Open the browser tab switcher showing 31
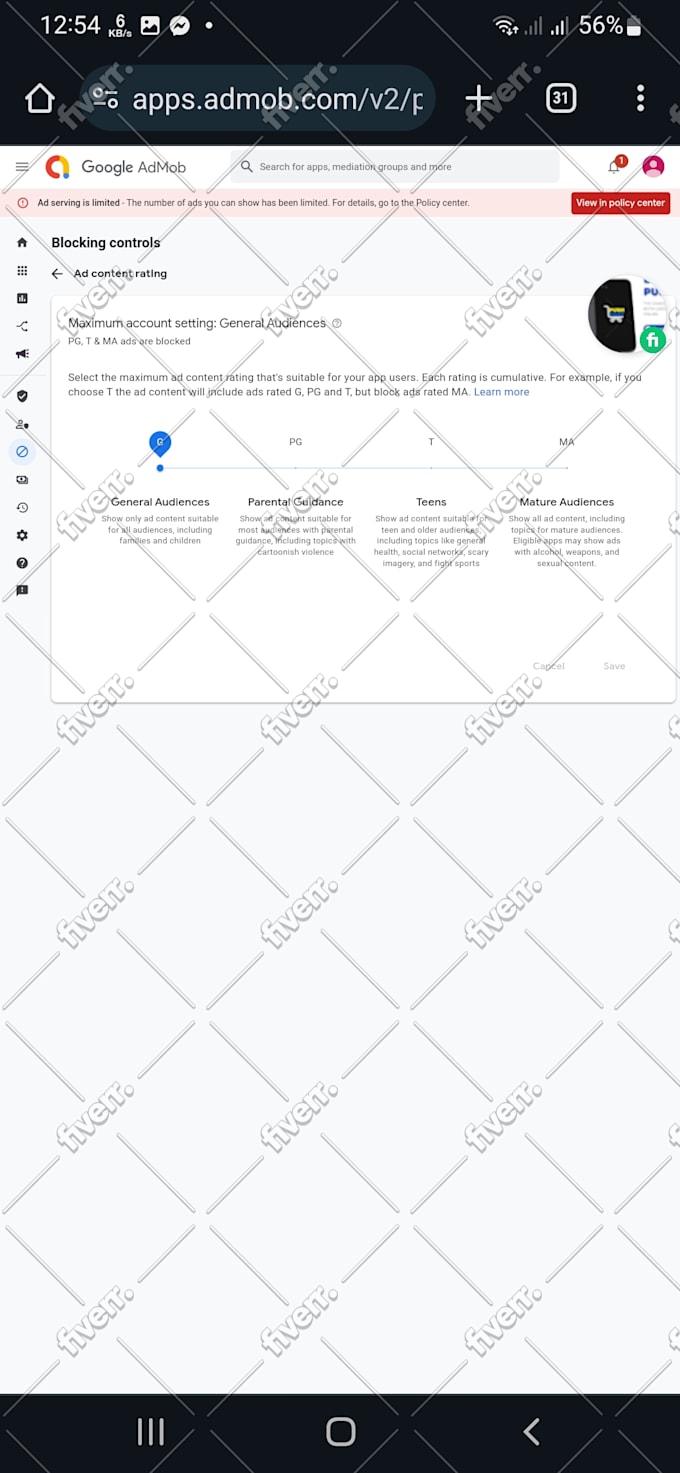Viewport: 680px width, 1473px height. pos(560,98)
